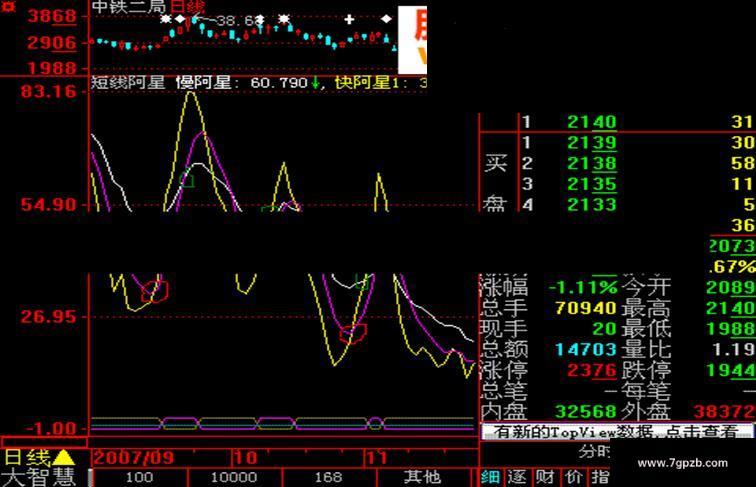Click the 慢阿星 indicator label
This screenshot has height=487, width=756.
pyautogui.click(x=203, y=82)
